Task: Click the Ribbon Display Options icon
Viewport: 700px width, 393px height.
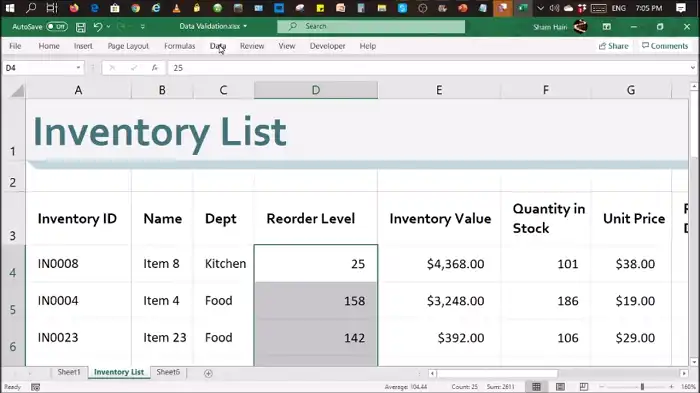Action: click(606, 27)
